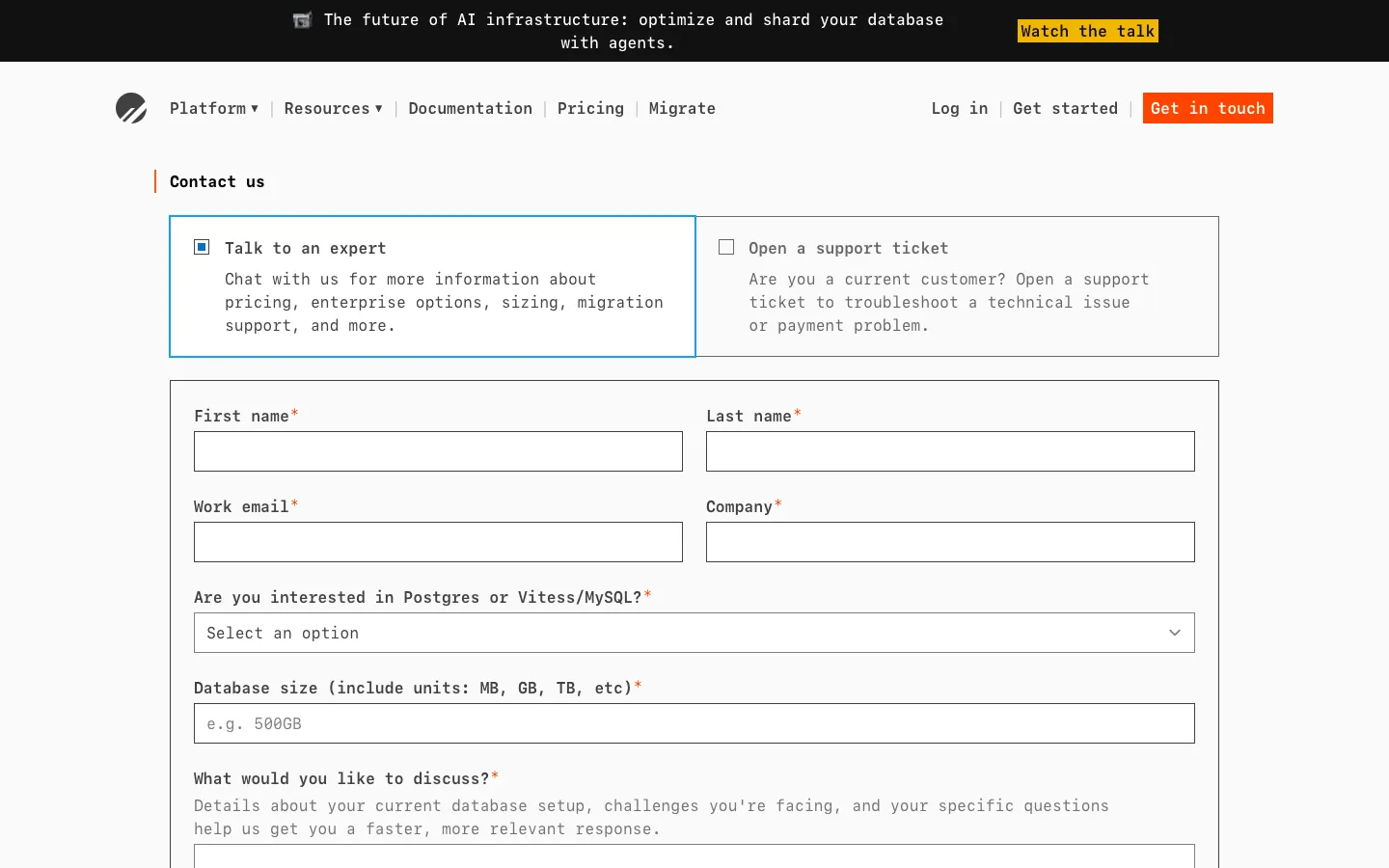
Task: Open the Postgres or Vitess/MySQL select dropdown
Action: click(x=694, y=633)
